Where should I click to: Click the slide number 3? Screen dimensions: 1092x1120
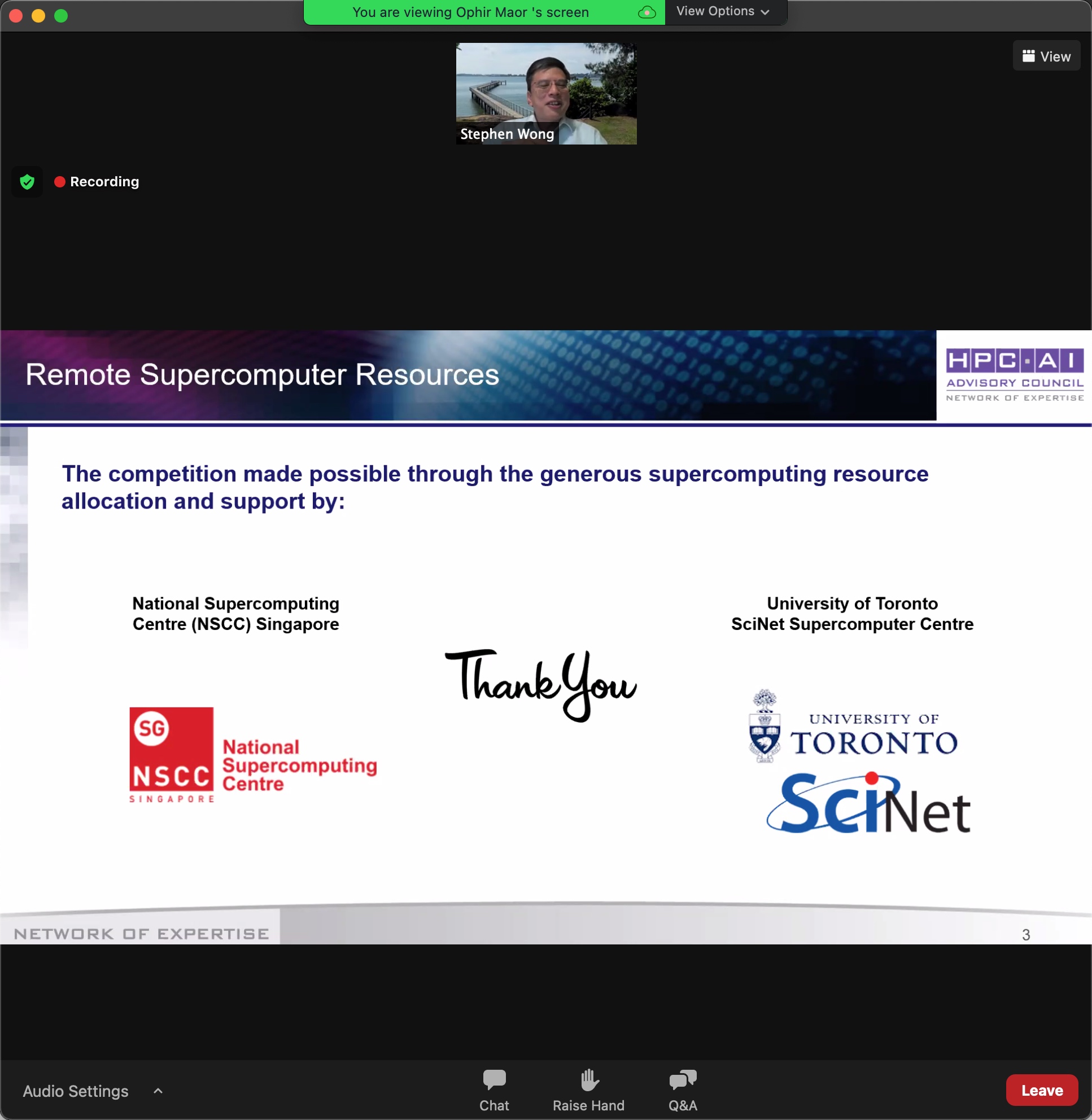1025,935
